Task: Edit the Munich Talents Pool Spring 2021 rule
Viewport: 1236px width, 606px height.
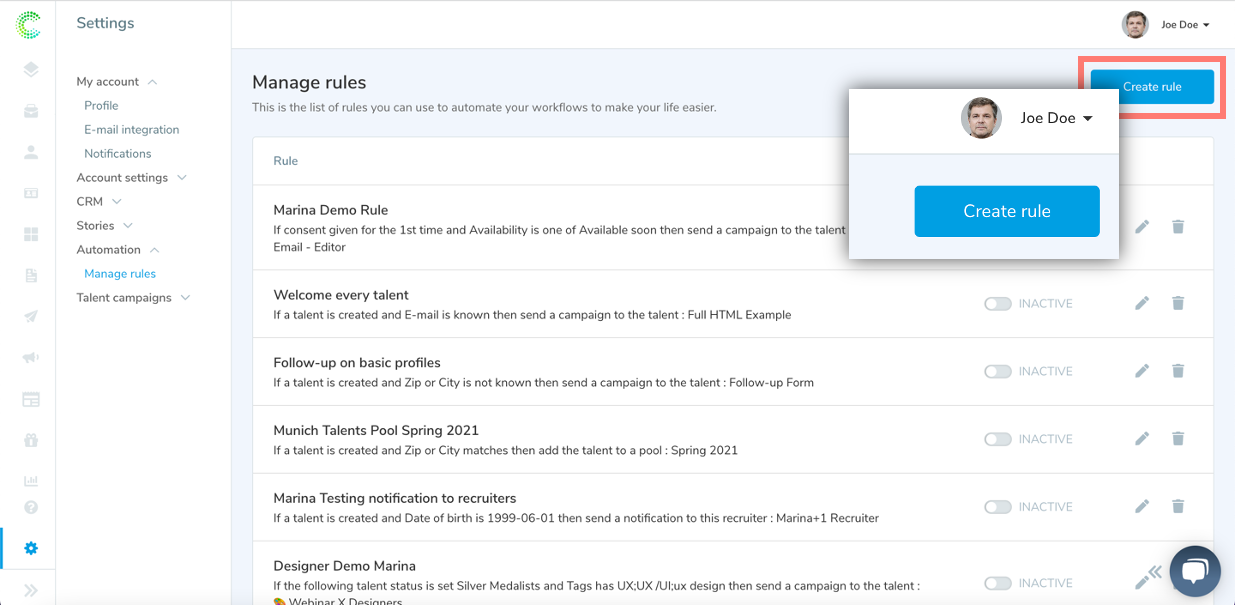Action: click(x=1142, y=439)
